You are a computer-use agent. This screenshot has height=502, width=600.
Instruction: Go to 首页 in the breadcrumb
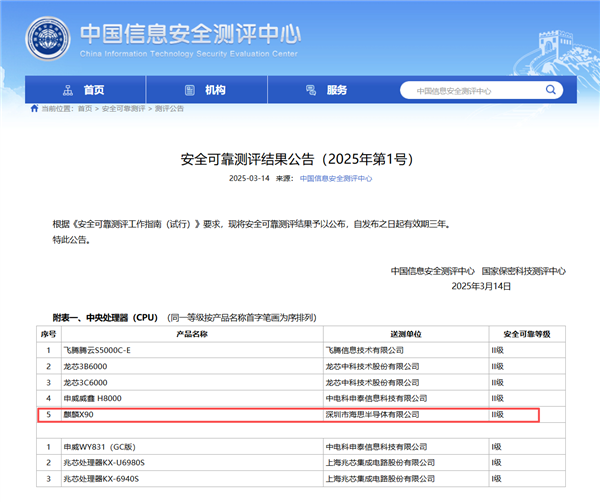click(x=84, y=108)
